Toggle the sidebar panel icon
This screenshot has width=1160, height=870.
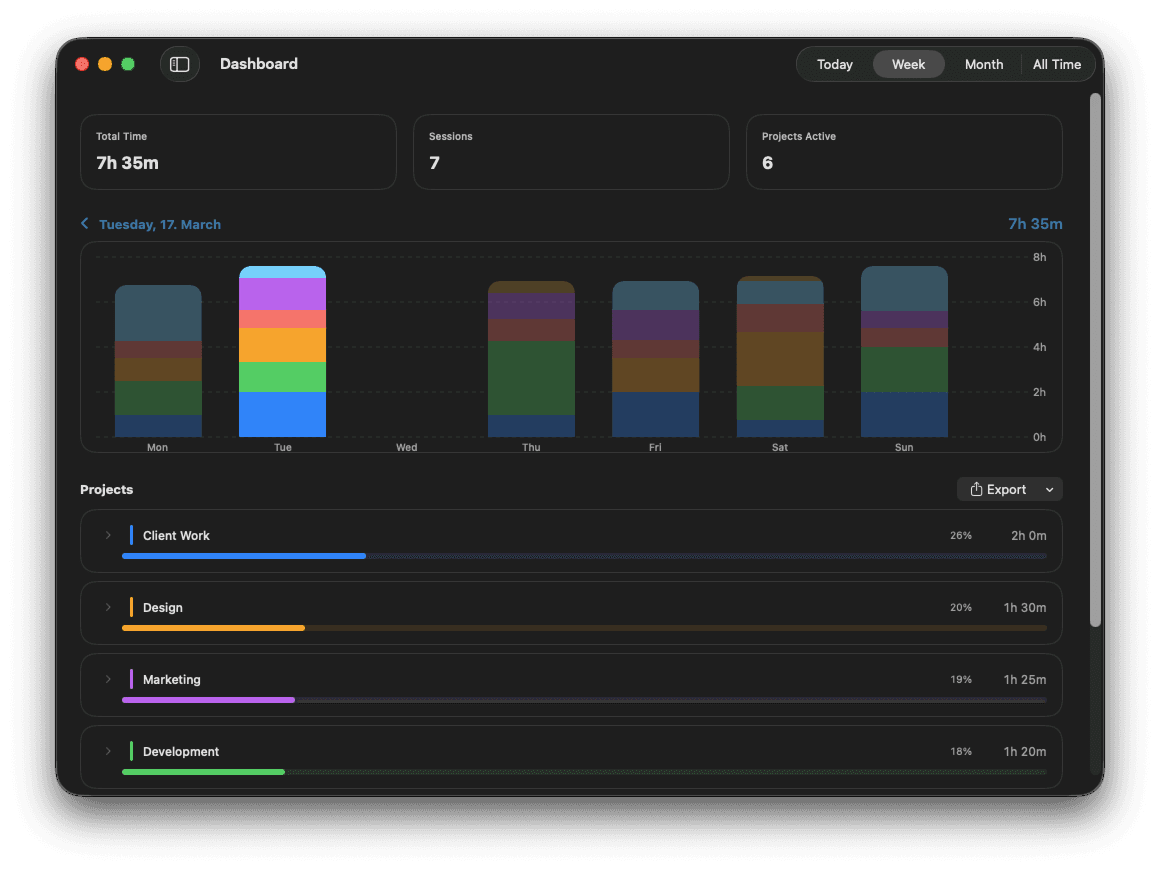point(180,64)
